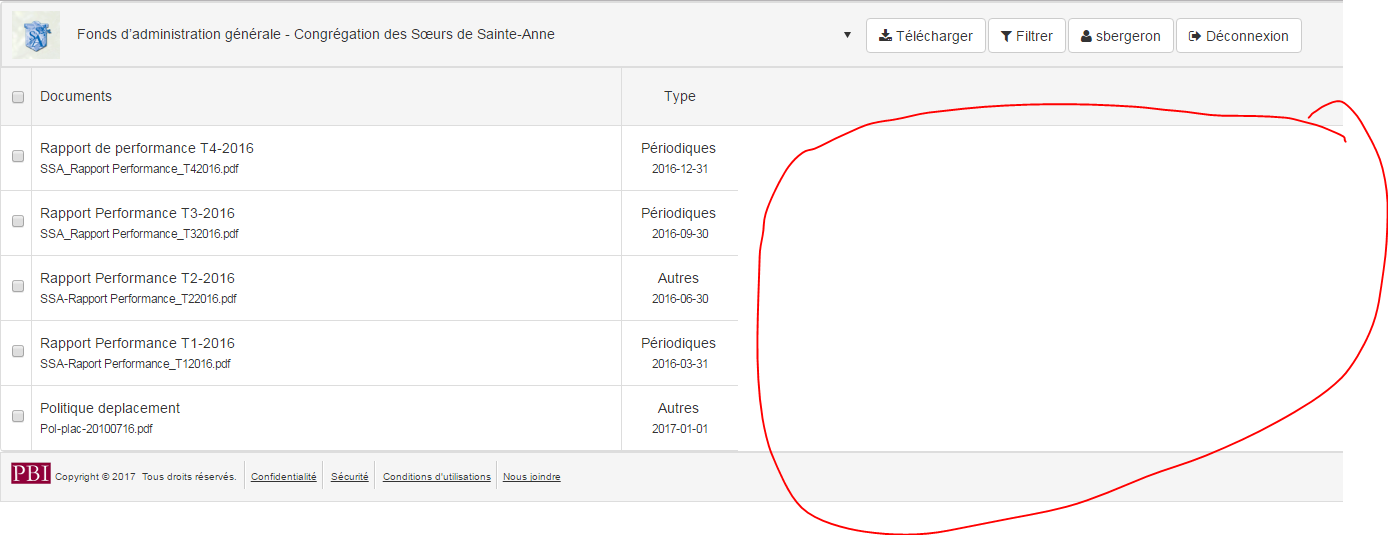This screenshot has height=535, width=1388.
Task: Click the Sainte-Anne logo icon
Action: [35, 35]
